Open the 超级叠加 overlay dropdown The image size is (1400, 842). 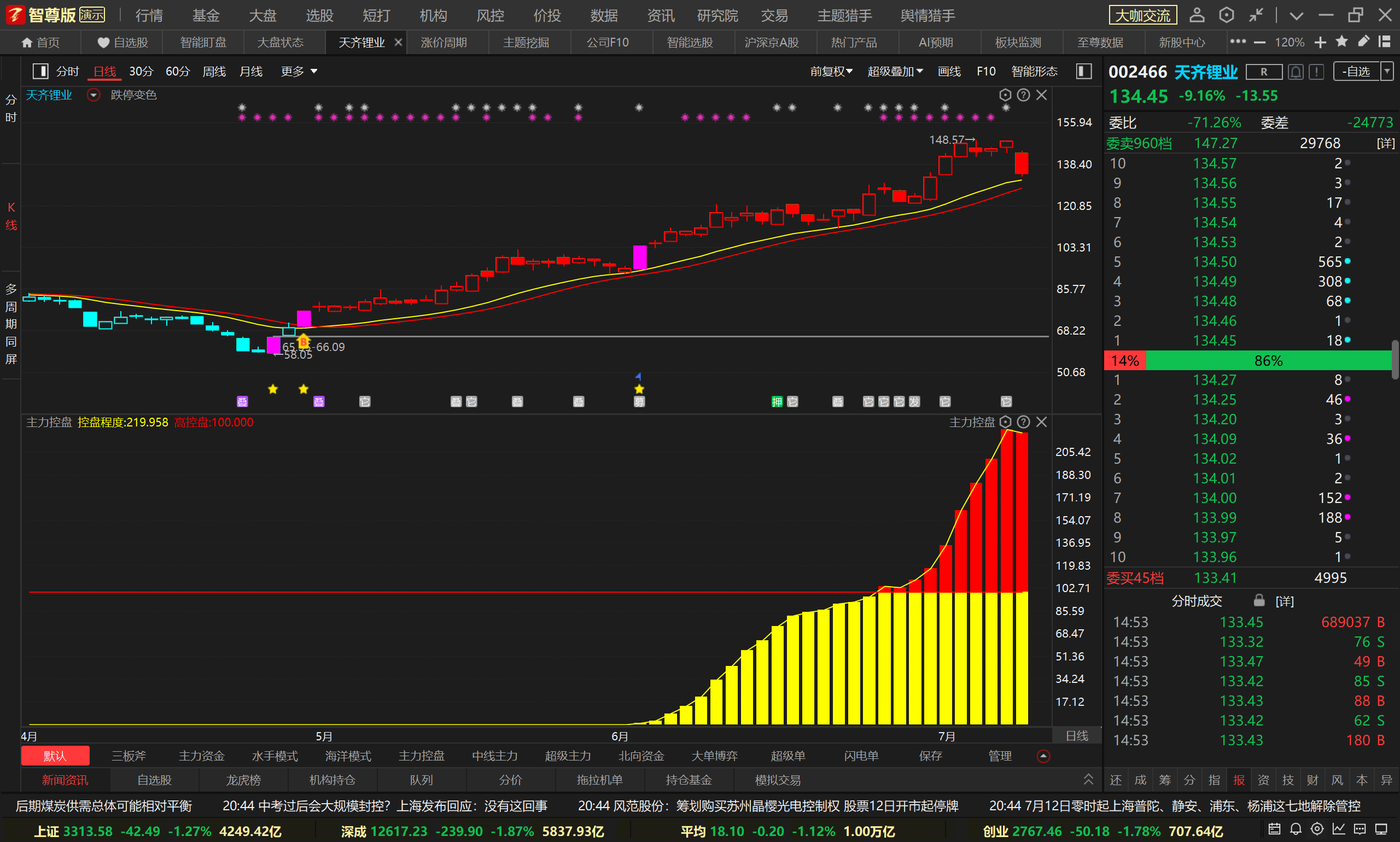[x=895, y=71]
